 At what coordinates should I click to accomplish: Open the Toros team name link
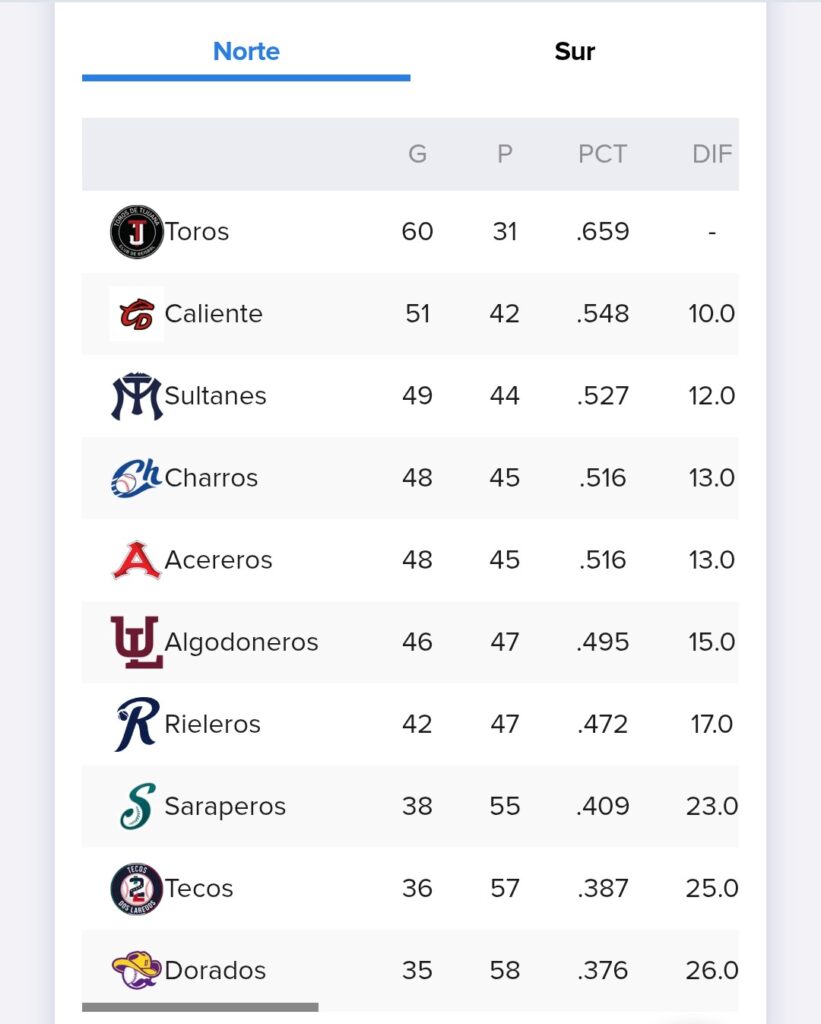[x=197, y=232]
